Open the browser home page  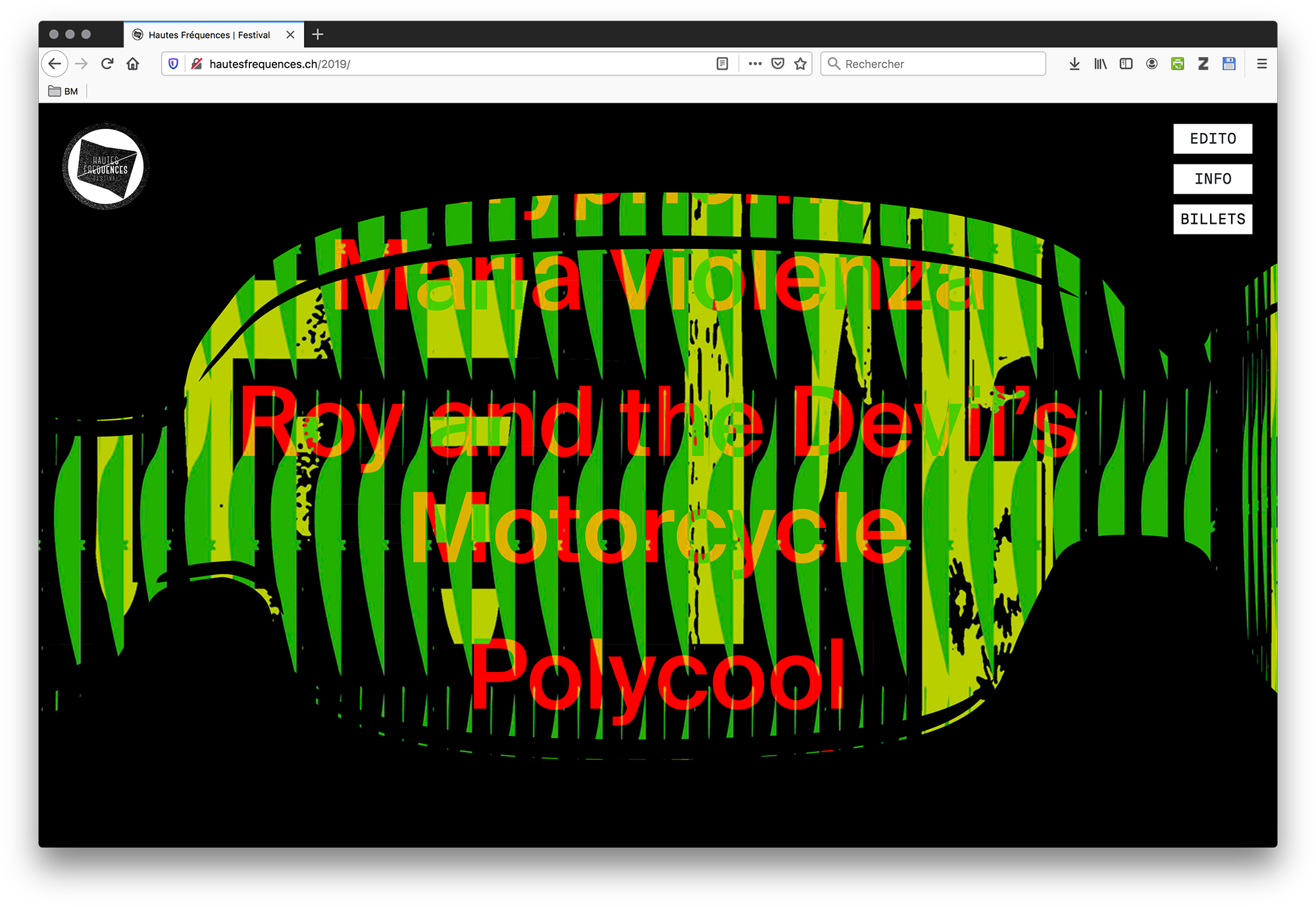tap(133, 64)
